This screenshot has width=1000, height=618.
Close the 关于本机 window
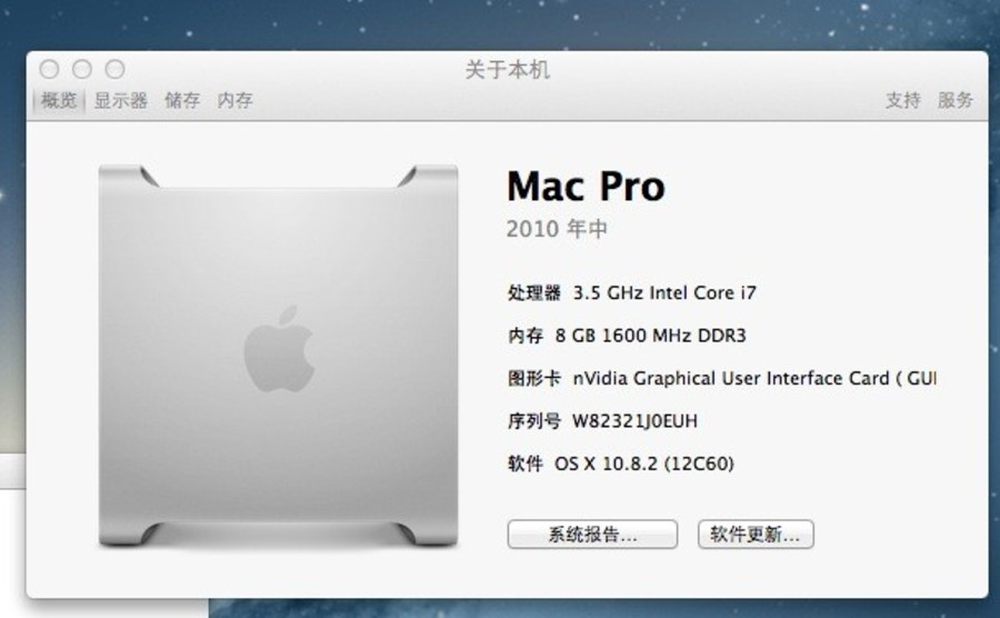click(x=49, y=69)
